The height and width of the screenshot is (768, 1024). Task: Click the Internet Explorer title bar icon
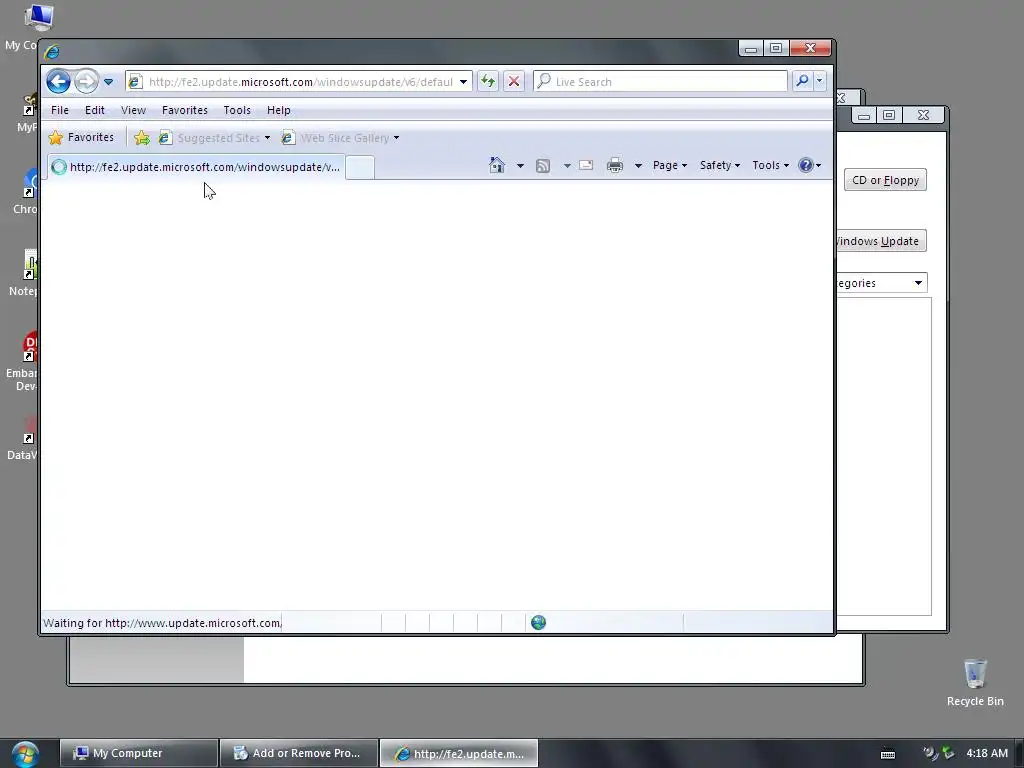(x=52, y=51)
